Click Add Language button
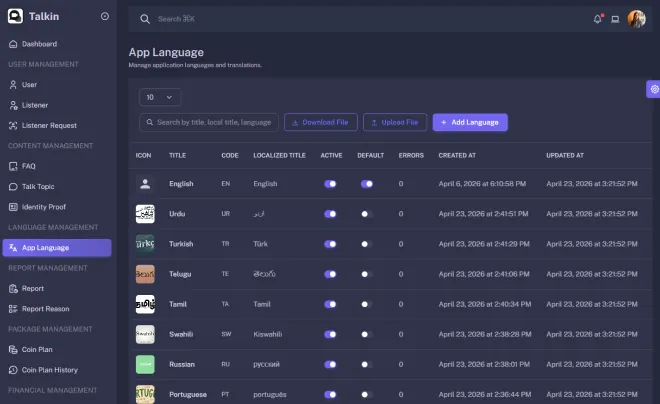The width and height of the screenshot is (660, 404). (470, 122)
